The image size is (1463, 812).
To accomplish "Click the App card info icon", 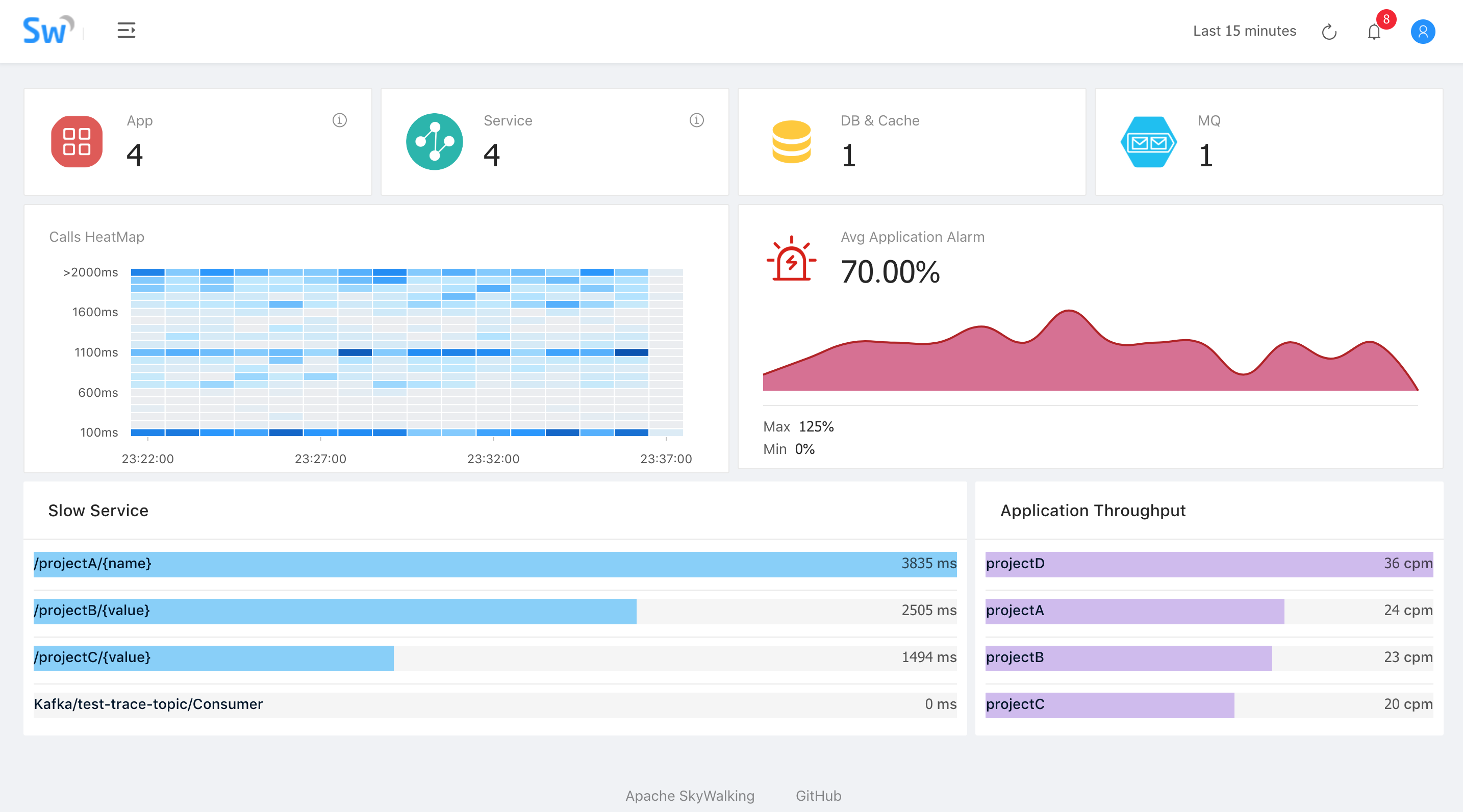I will [x=340, y=120].
